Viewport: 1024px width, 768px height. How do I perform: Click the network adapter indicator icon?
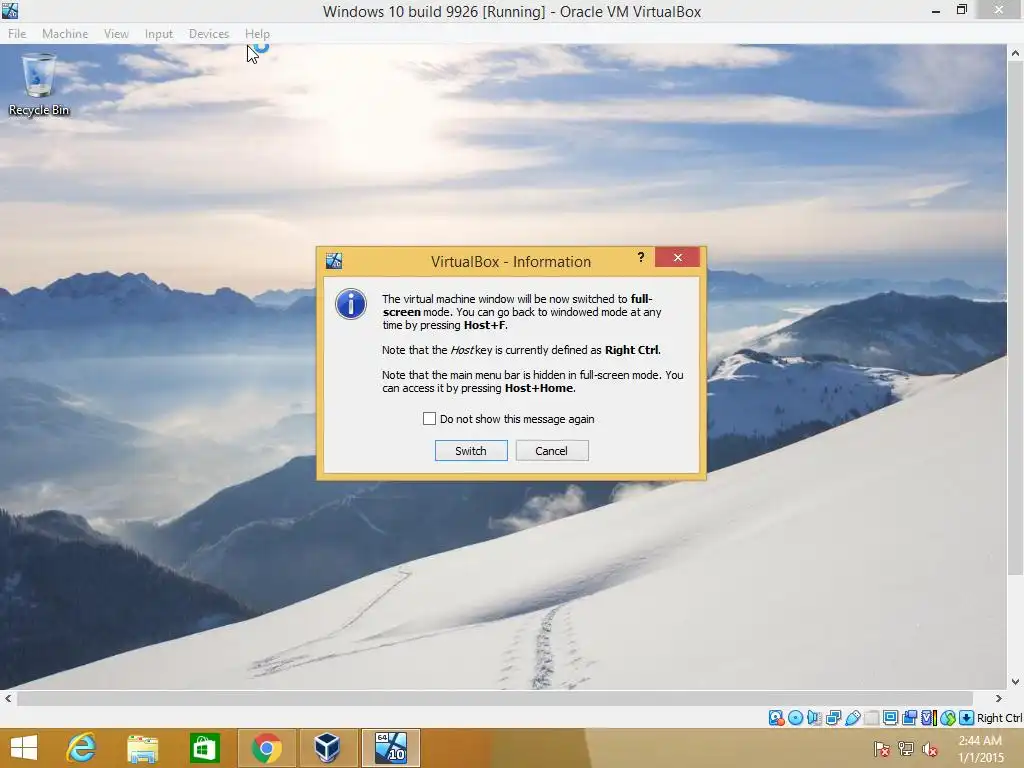coord(833,718)
